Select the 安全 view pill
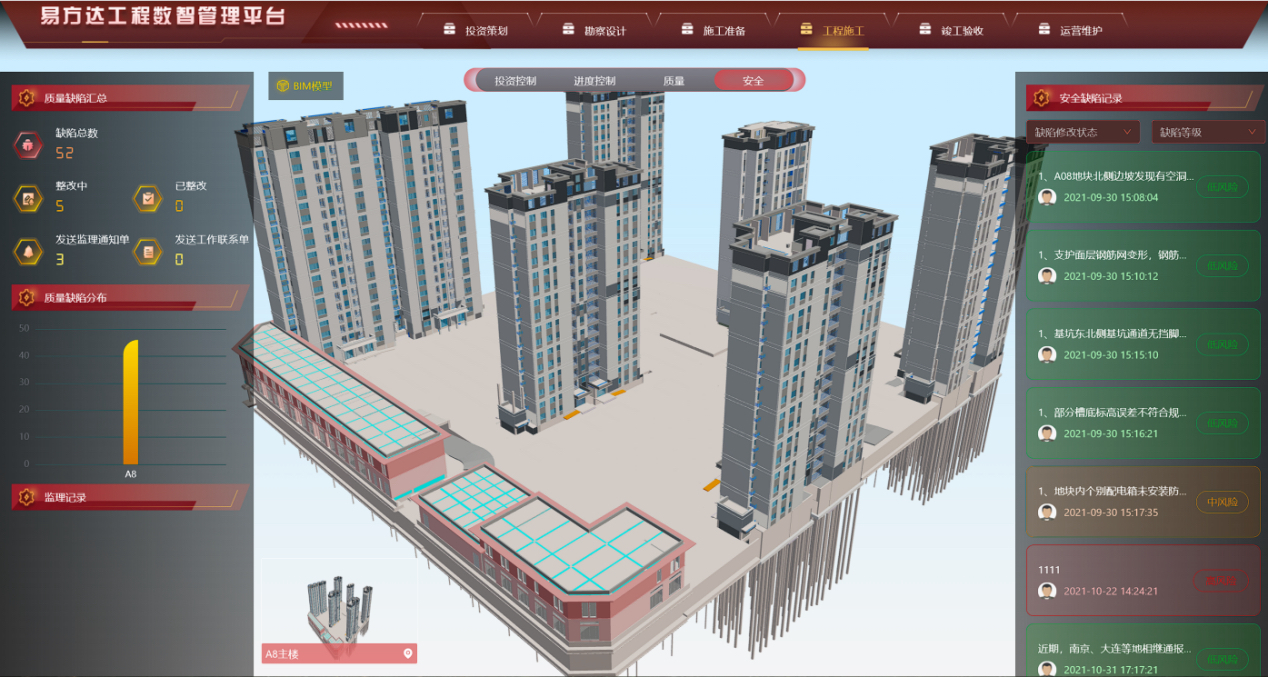 tap(753, 81)
